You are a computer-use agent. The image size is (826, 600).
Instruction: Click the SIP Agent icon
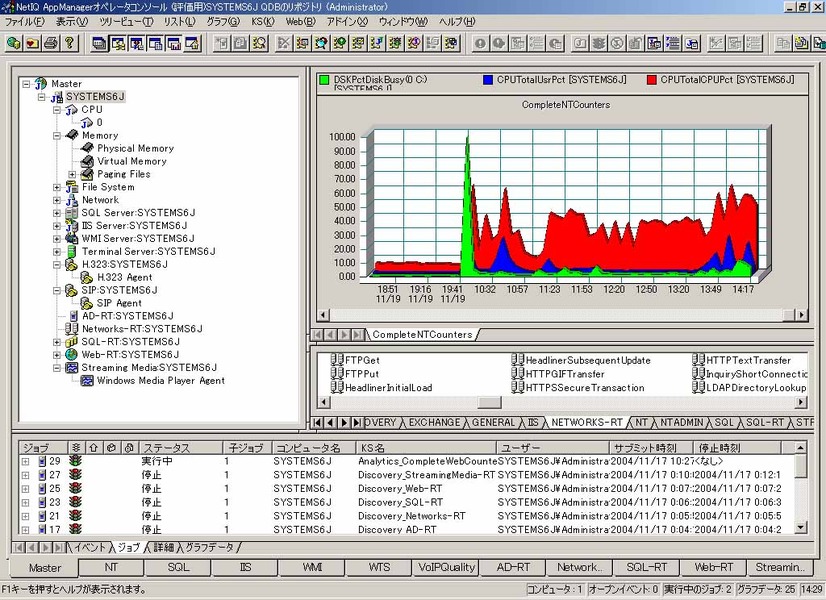point(86,303)
